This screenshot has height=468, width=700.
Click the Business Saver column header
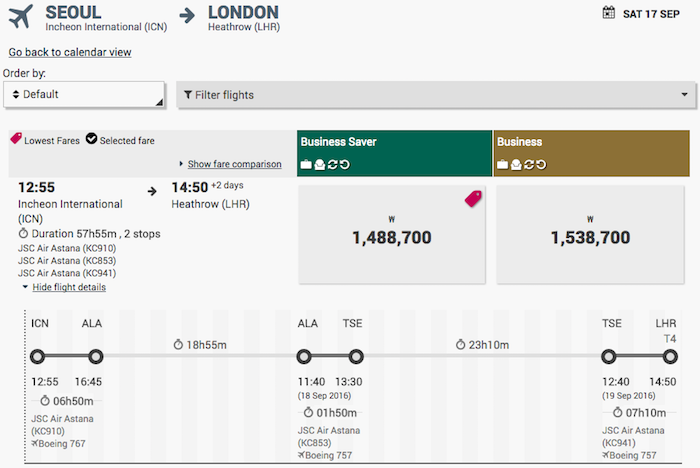tap(394, 153)
